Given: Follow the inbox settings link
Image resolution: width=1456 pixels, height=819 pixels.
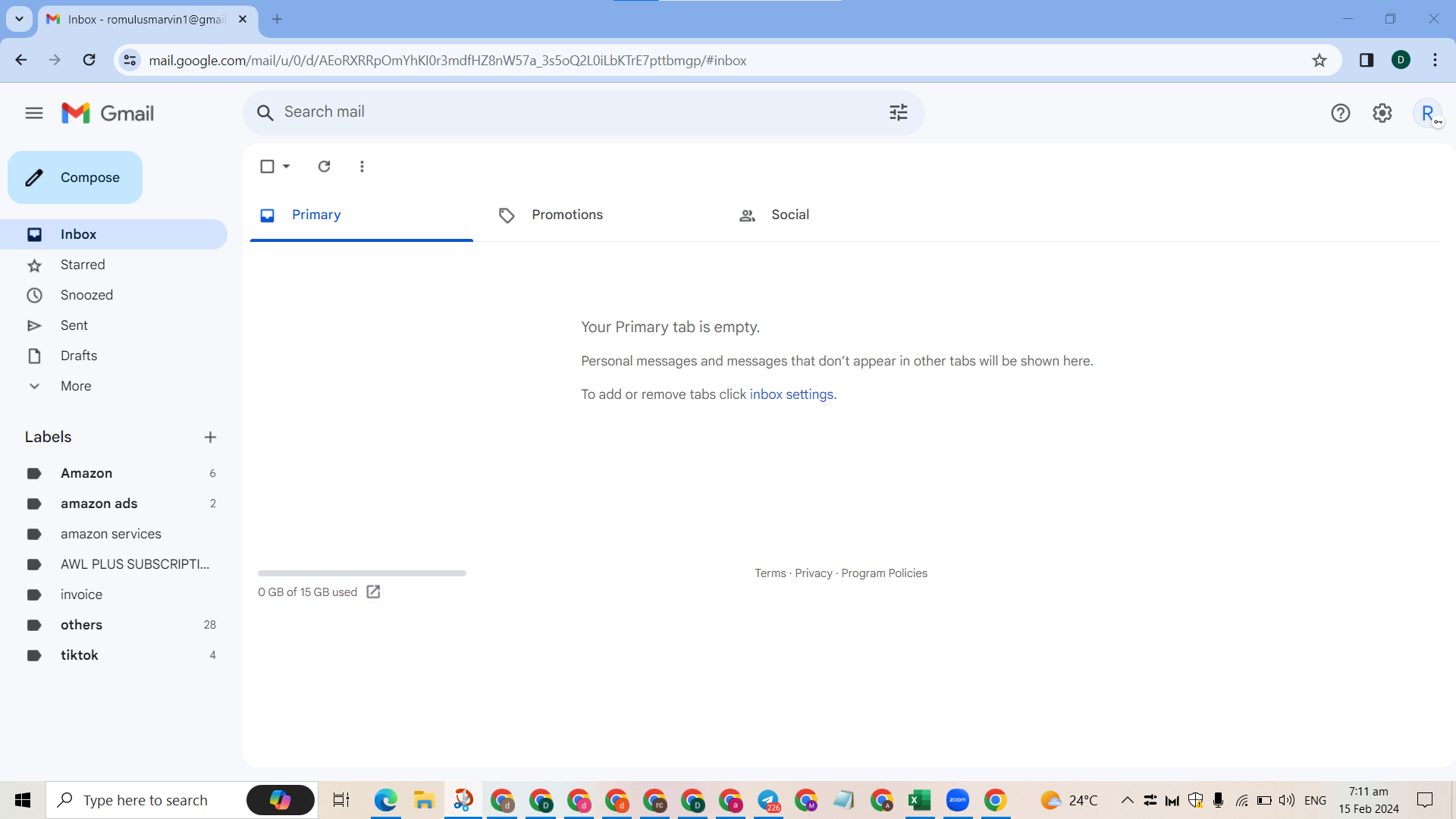Looking at the screenshot, I should pyautogui.click(x=792, y=394).
